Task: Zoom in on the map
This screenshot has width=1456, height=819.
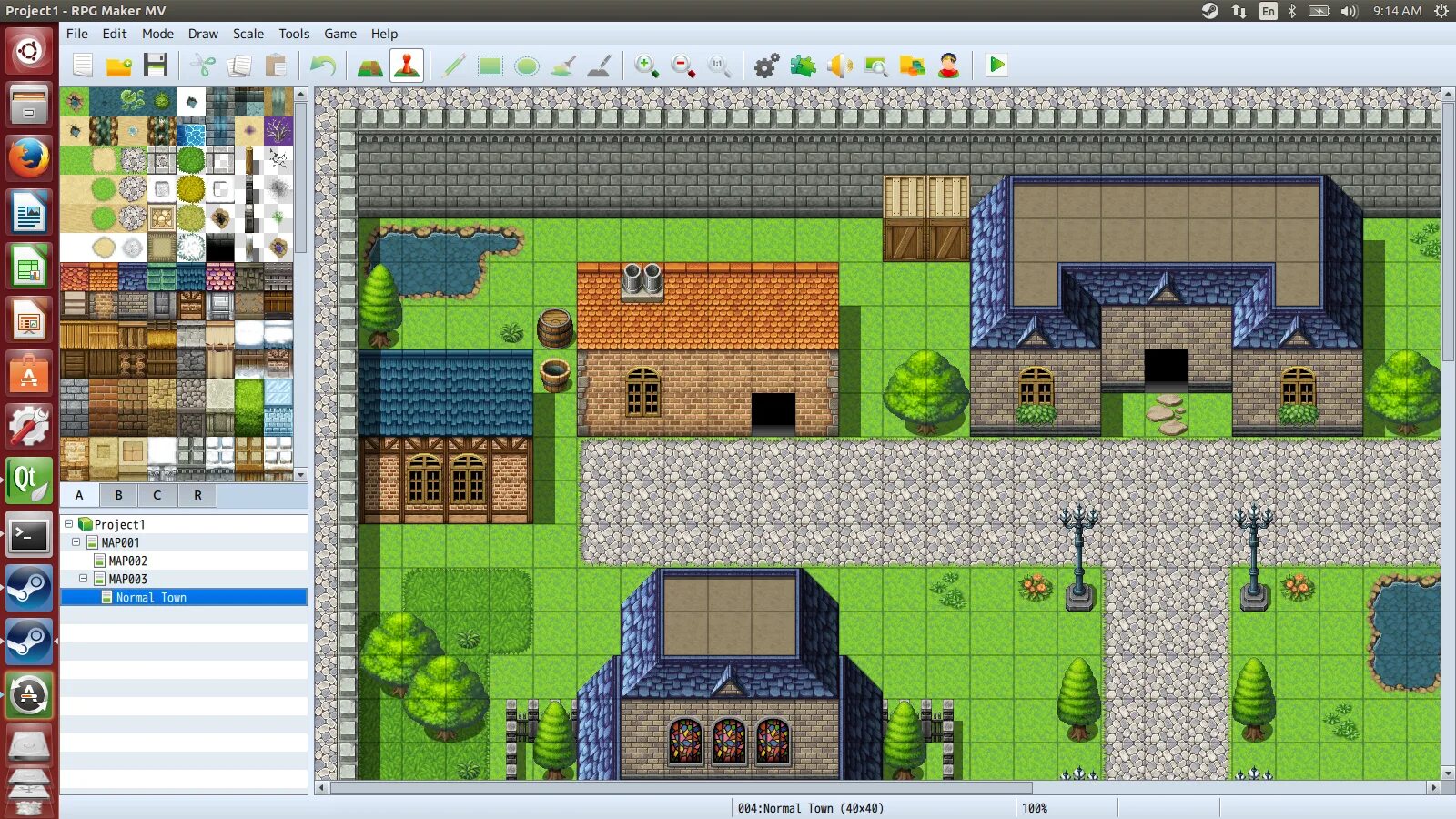Action: (647, 66)
